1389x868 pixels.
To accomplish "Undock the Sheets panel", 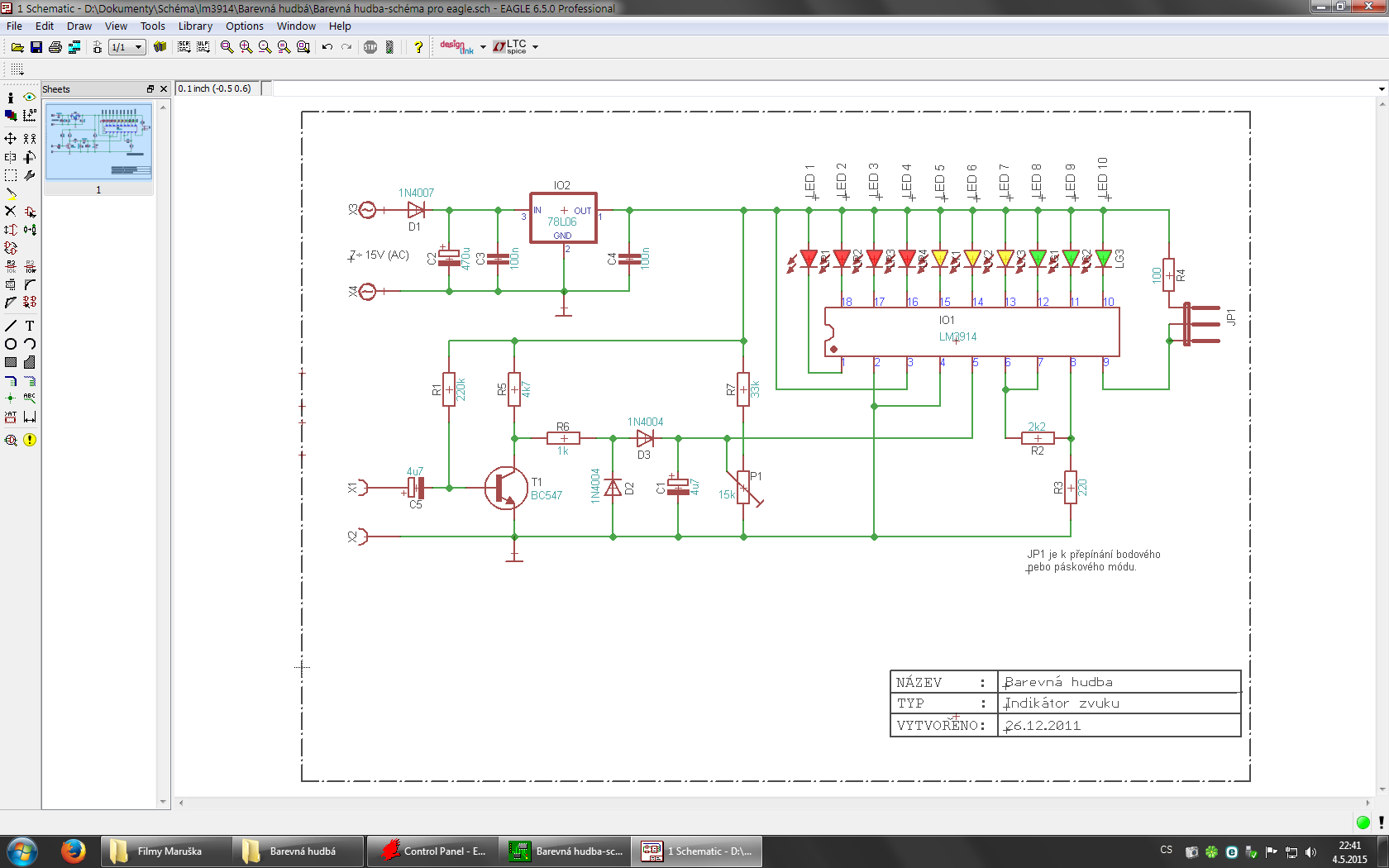I will tap(150, 89).
